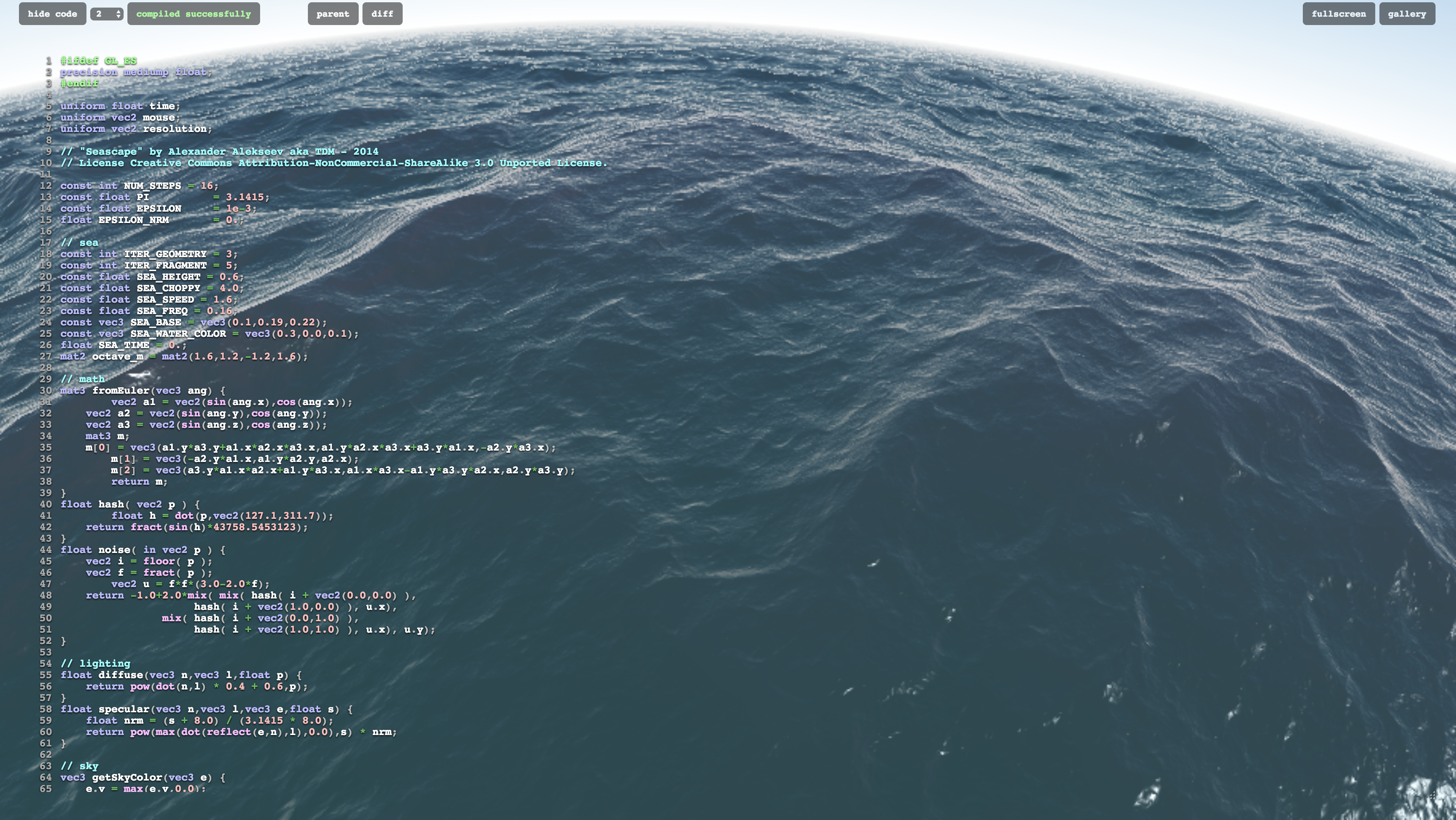Open the quality dropdown showing 2

coord(107,14)
